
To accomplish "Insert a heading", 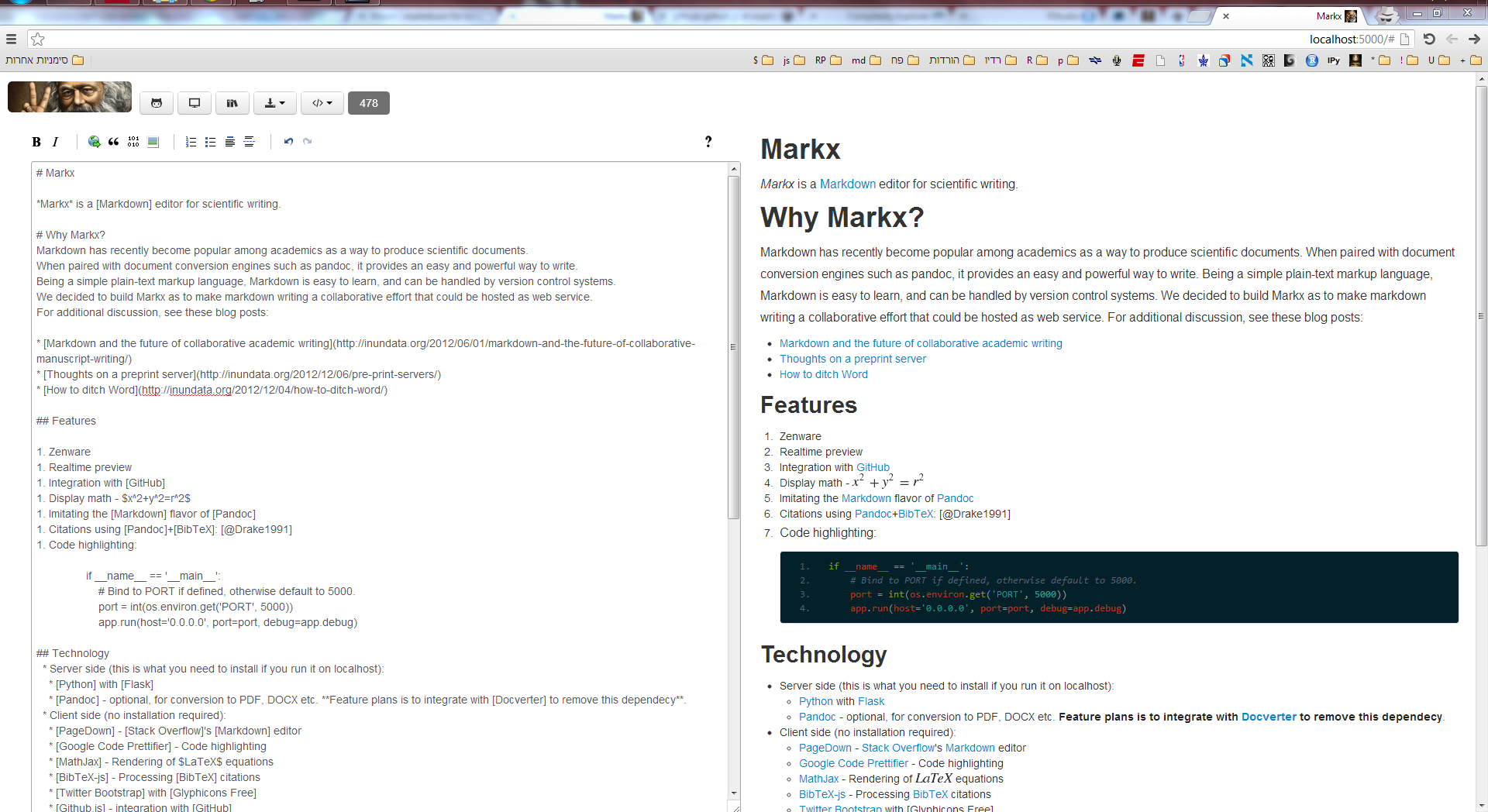I will 230,142.
